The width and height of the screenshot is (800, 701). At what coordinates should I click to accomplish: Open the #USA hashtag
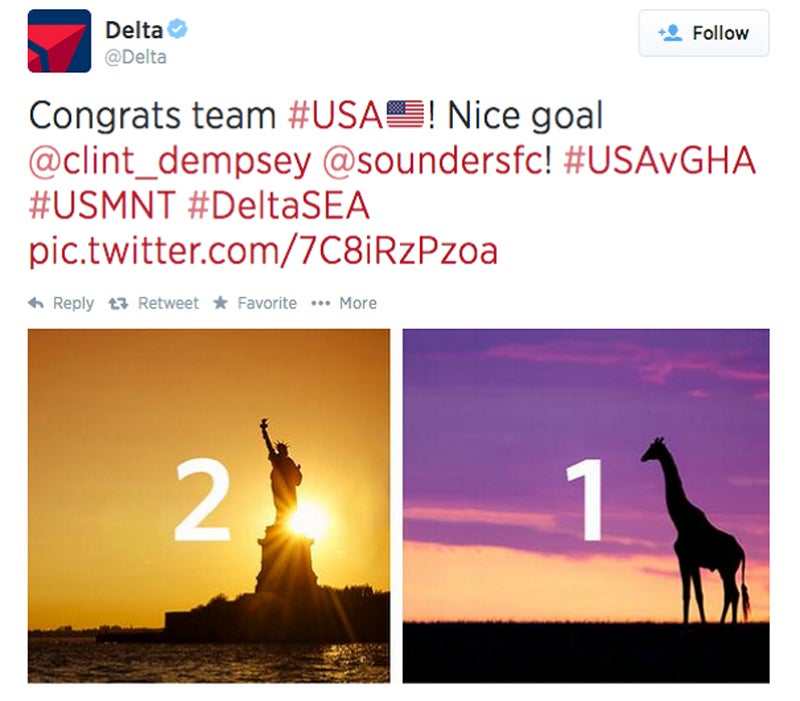pos(335,115)
